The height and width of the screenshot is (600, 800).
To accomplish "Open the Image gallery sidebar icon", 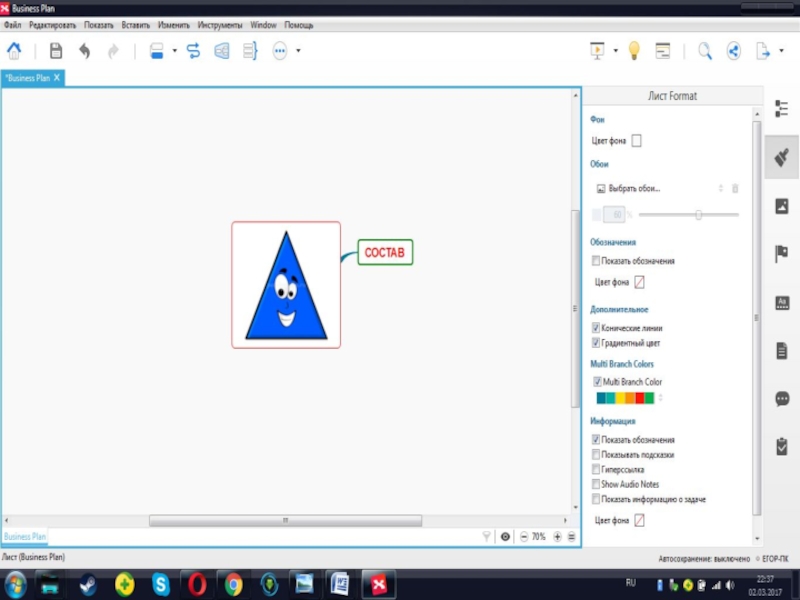I will (x=782, y=206).
